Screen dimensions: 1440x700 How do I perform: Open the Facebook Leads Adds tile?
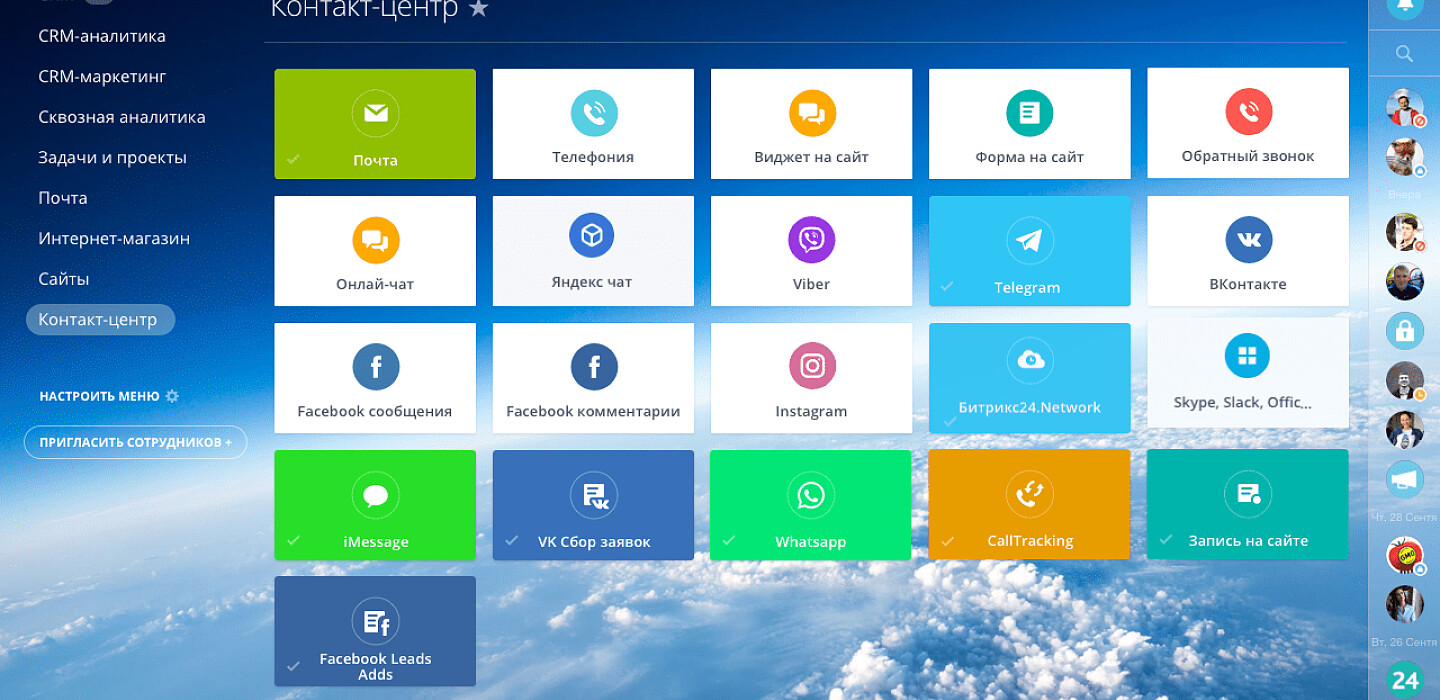[375, 631]
